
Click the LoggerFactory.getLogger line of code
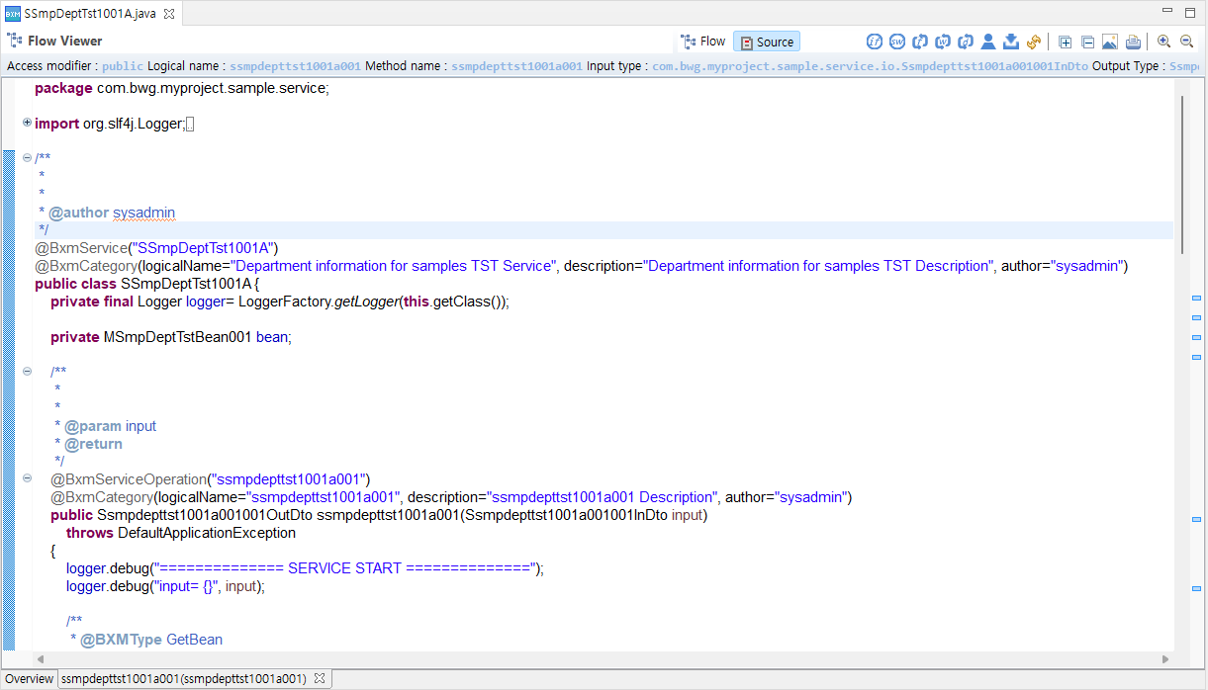point(280,301)
